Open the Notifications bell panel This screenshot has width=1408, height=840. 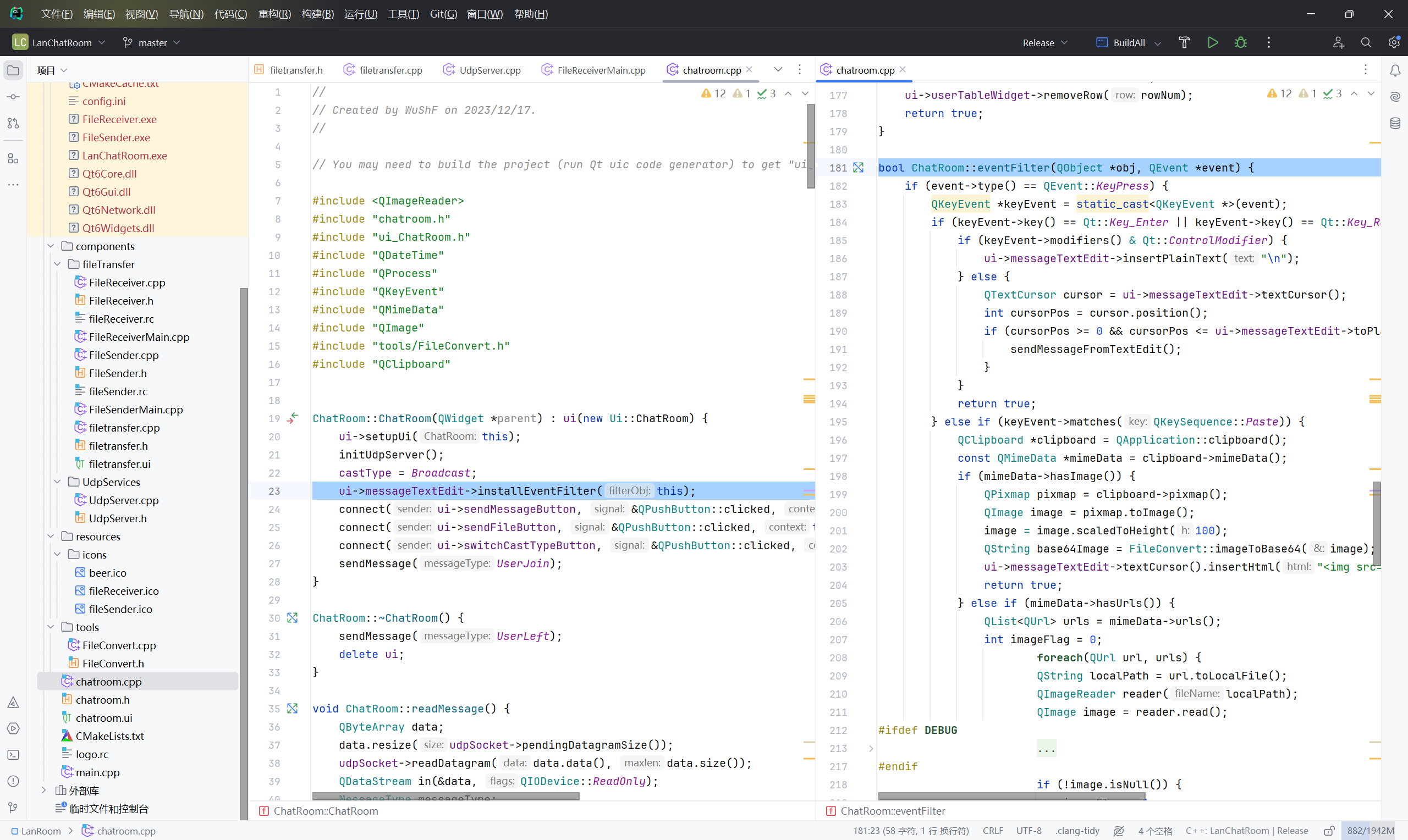(x=1395, y=70)
